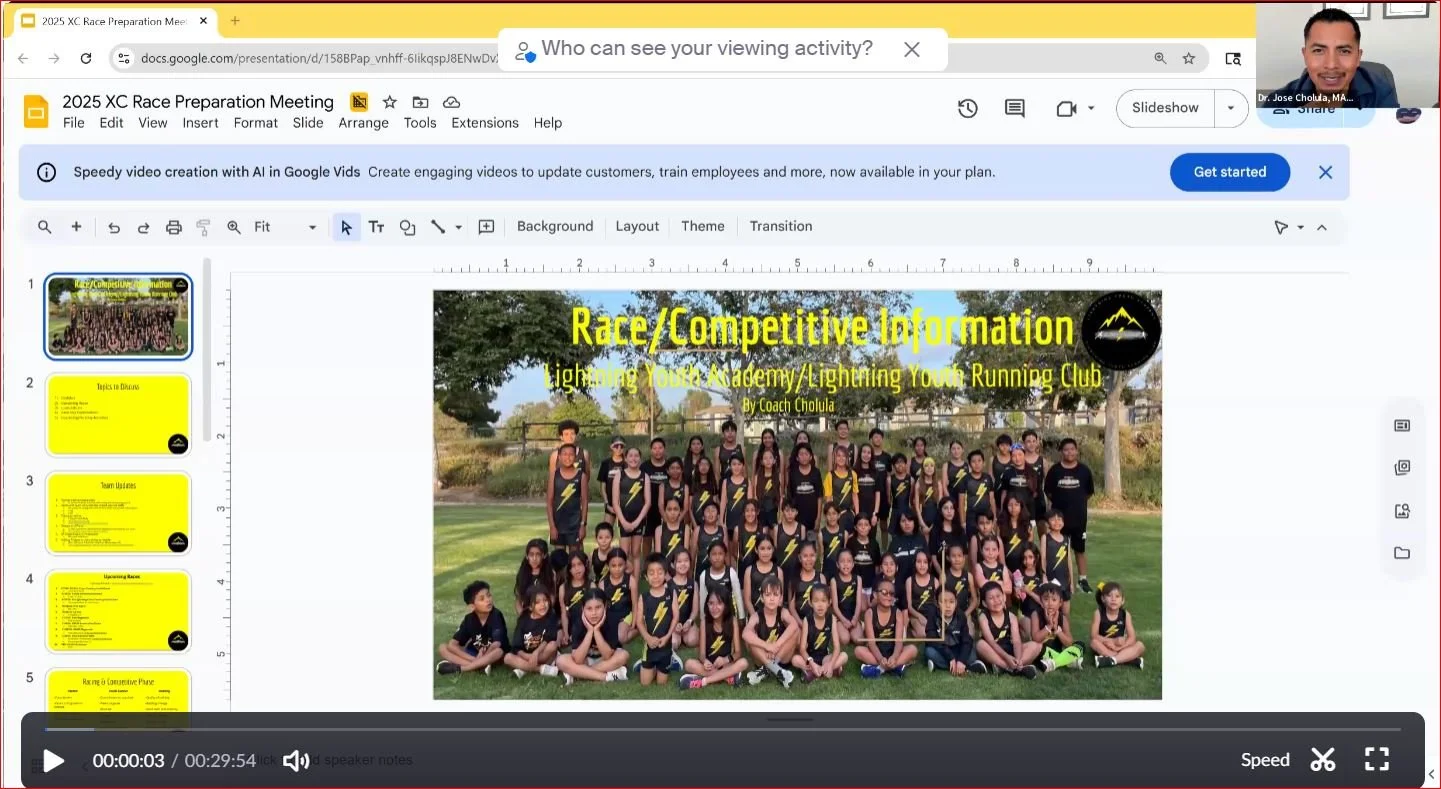The width and height of the screenshot is (1441, 789).
Task: Open version history clock icon
Action: (x=968, y=108)
